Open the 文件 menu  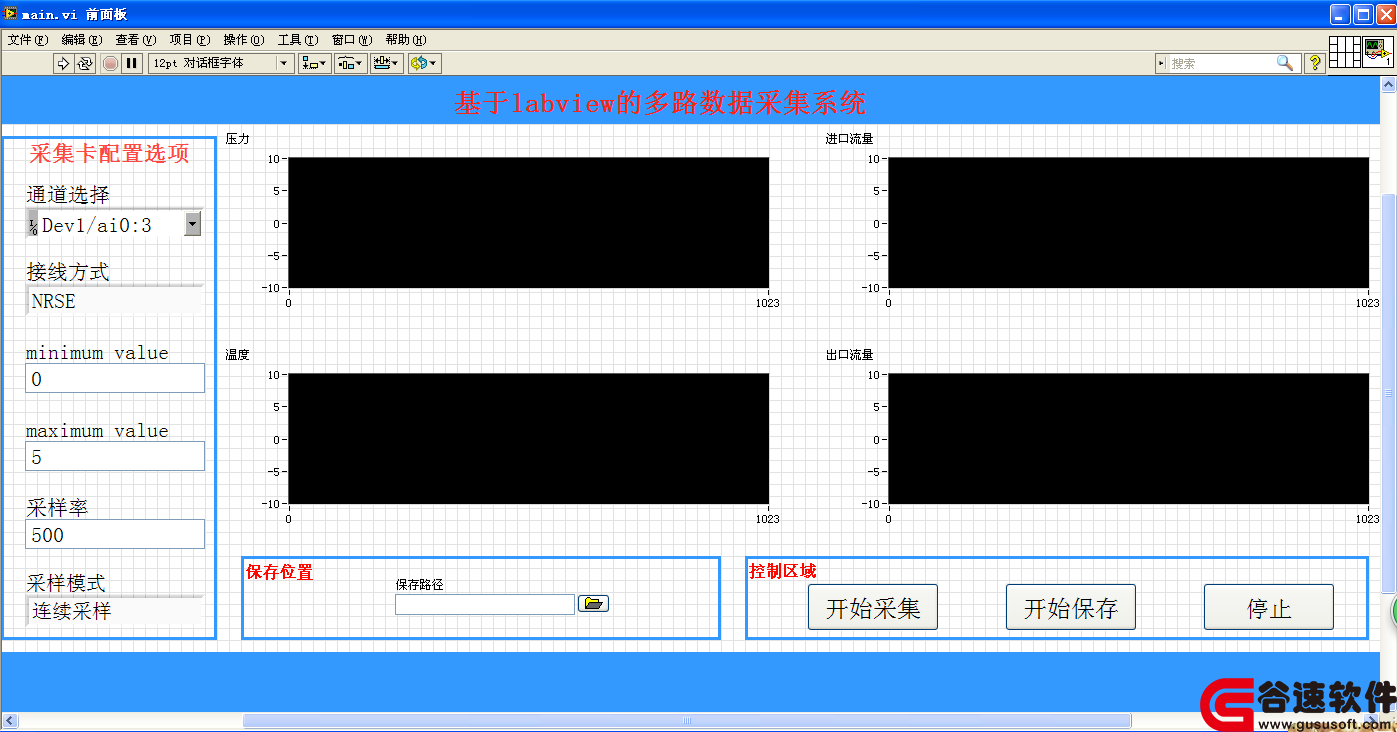coord(28,40)
